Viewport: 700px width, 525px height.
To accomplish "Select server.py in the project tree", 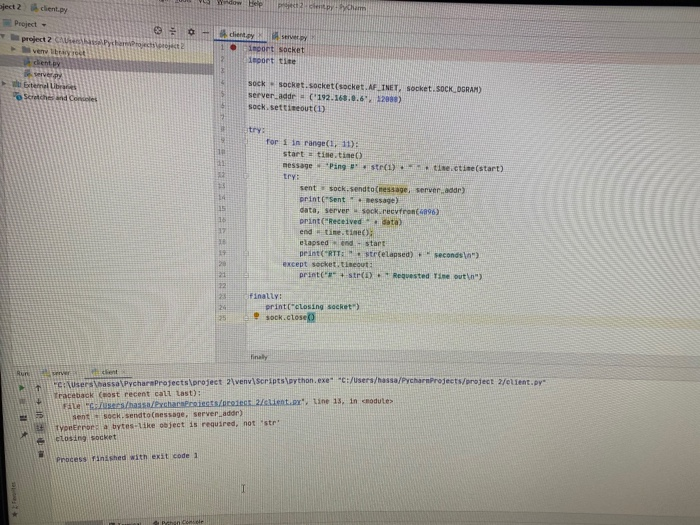I will click(x=47, y=75).
